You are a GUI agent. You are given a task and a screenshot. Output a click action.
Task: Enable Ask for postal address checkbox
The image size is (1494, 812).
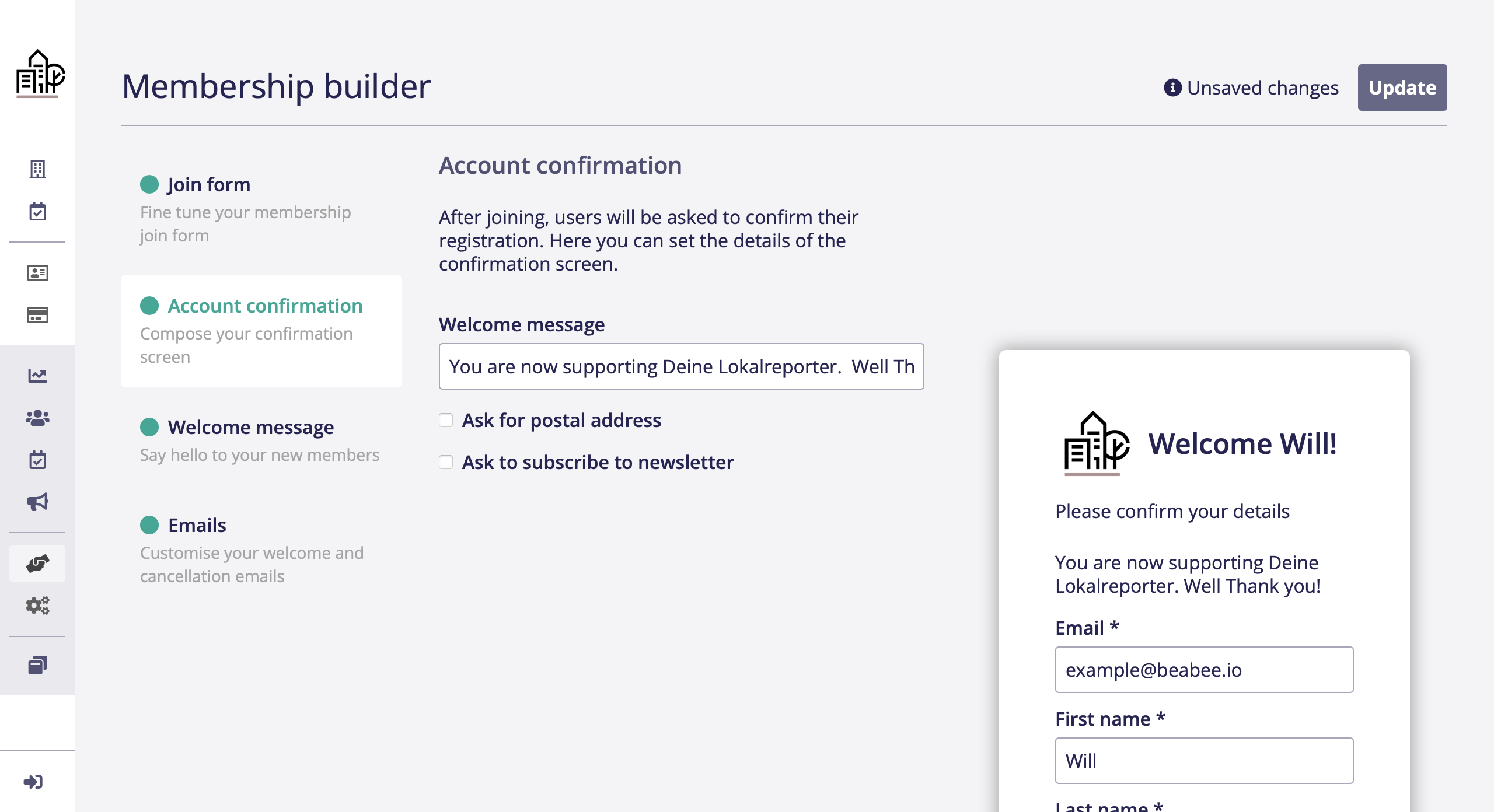(446, 420)
